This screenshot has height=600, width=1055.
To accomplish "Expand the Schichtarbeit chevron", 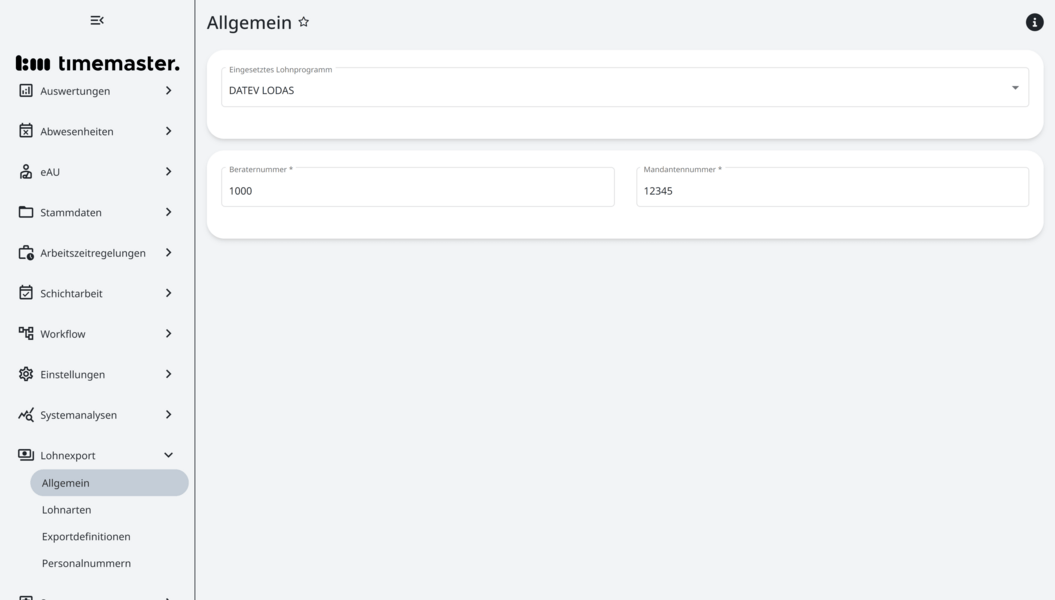I will click(x=168, y=293).
